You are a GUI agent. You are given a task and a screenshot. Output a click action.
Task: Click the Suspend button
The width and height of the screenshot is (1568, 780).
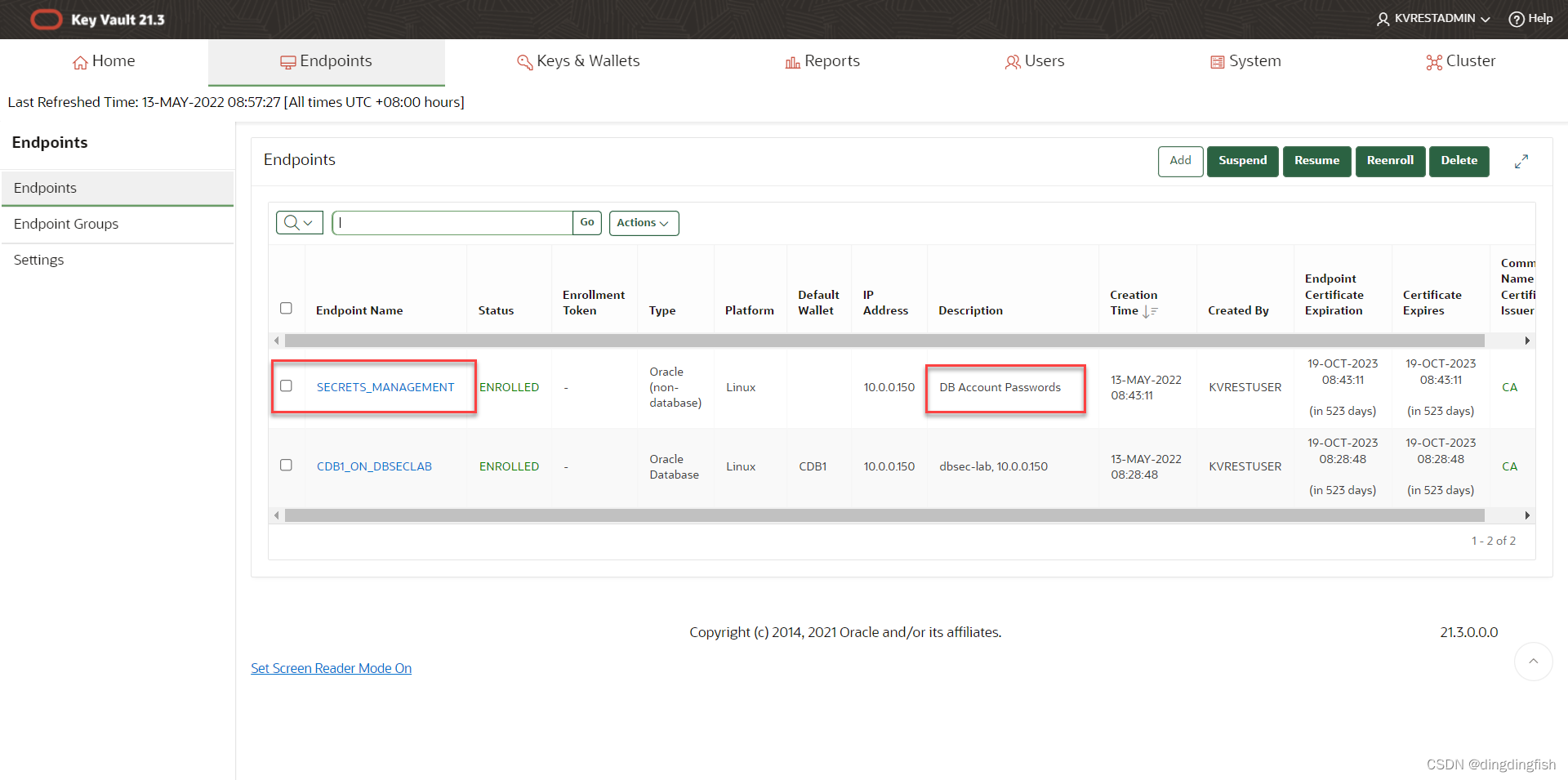coord(1242,161)
